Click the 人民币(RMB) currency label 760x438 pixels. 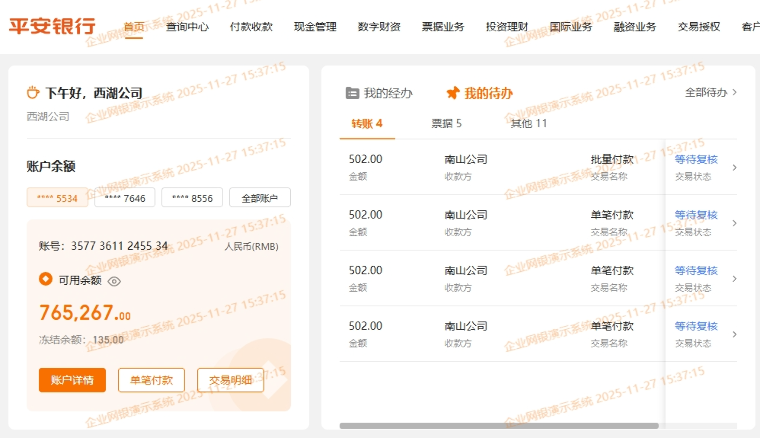point(251,247)
